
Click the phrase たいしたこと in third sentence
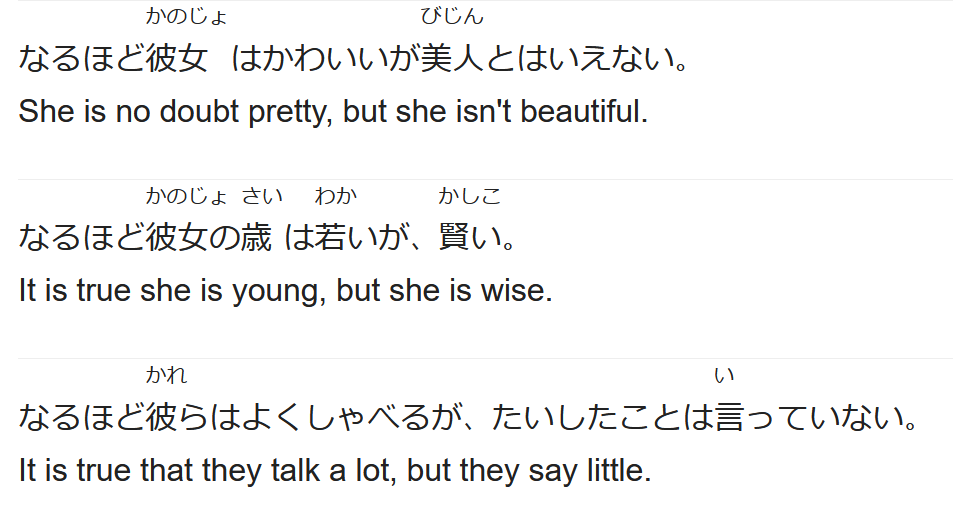click(587, 418)
